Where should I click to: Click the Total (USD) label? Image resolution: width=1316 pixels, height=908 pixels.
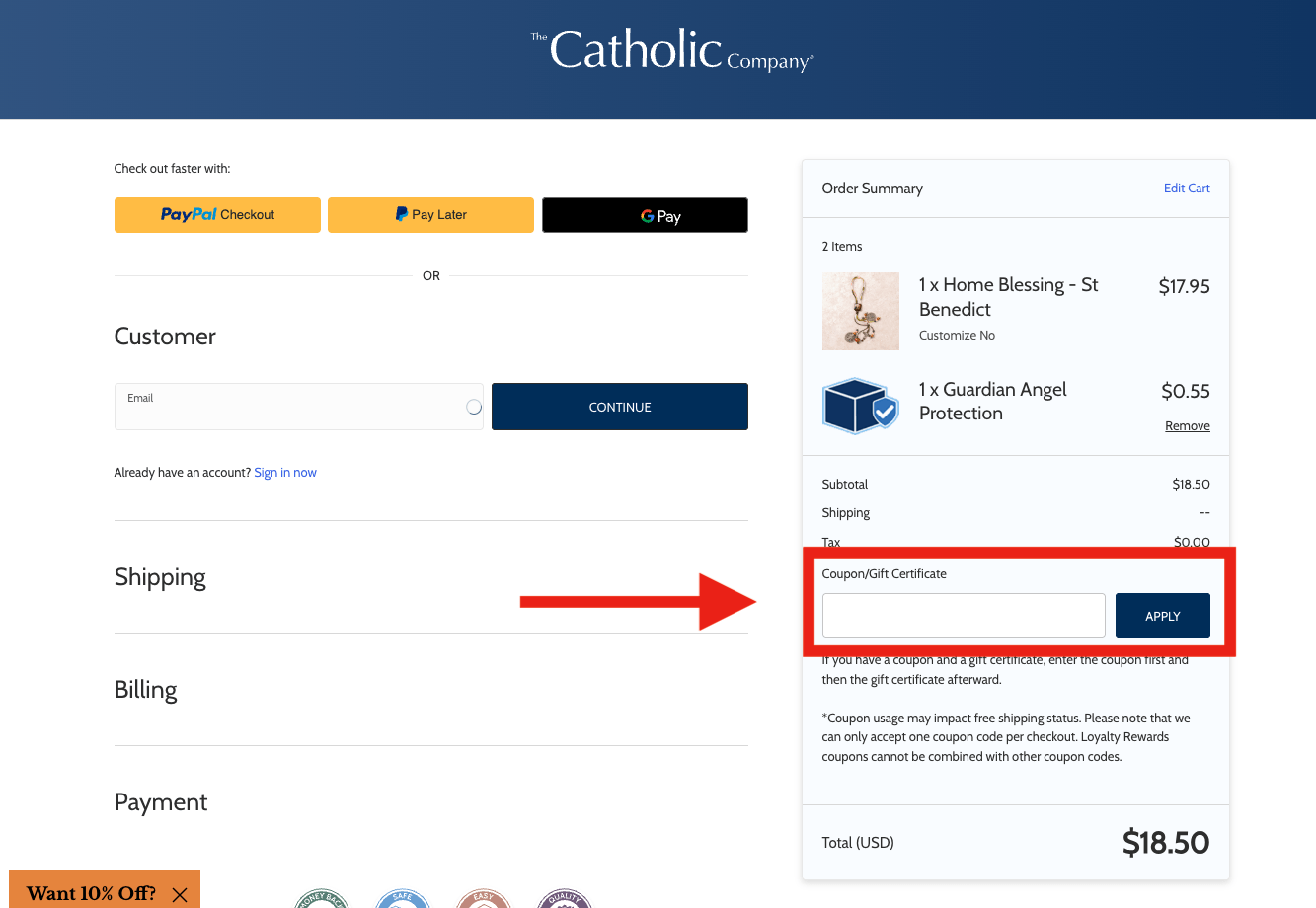point(858,843)
